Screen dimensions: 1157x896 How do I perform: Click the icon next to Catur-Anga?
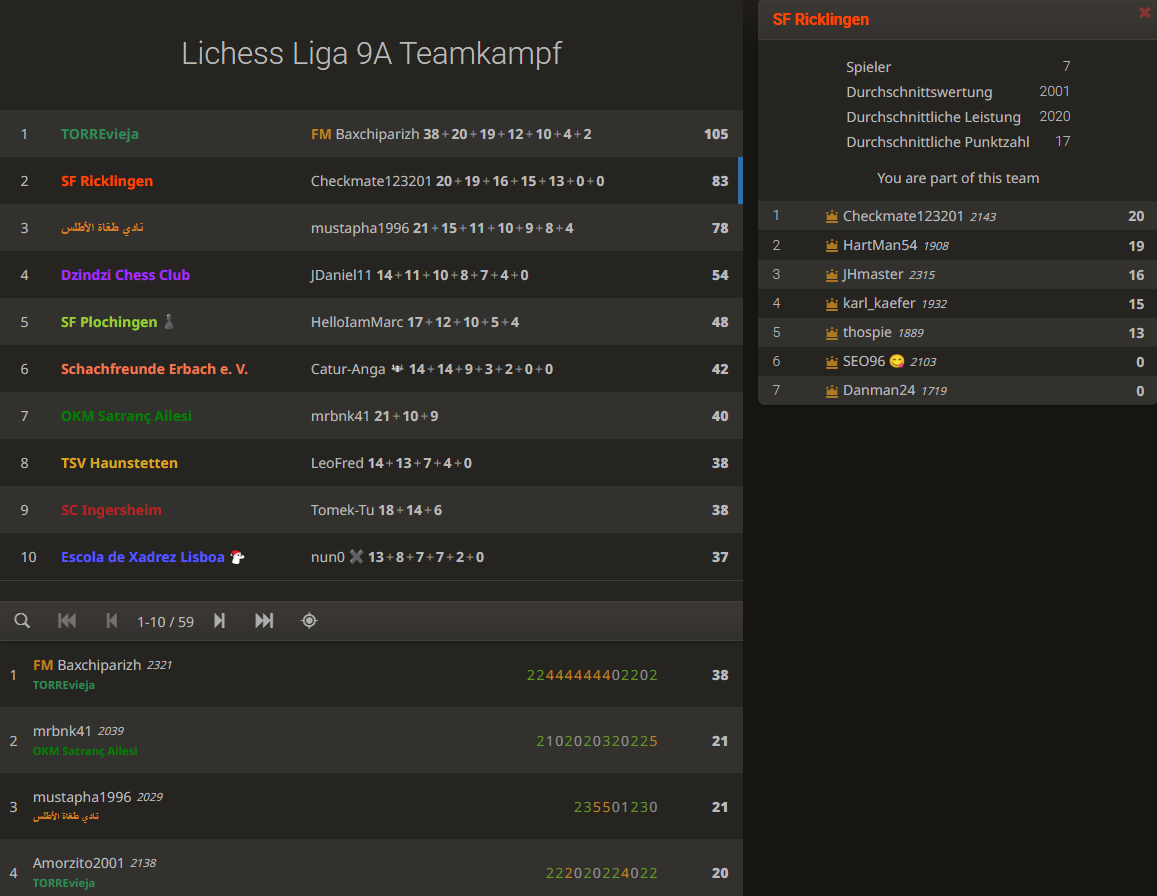click(x=397, y=368)
